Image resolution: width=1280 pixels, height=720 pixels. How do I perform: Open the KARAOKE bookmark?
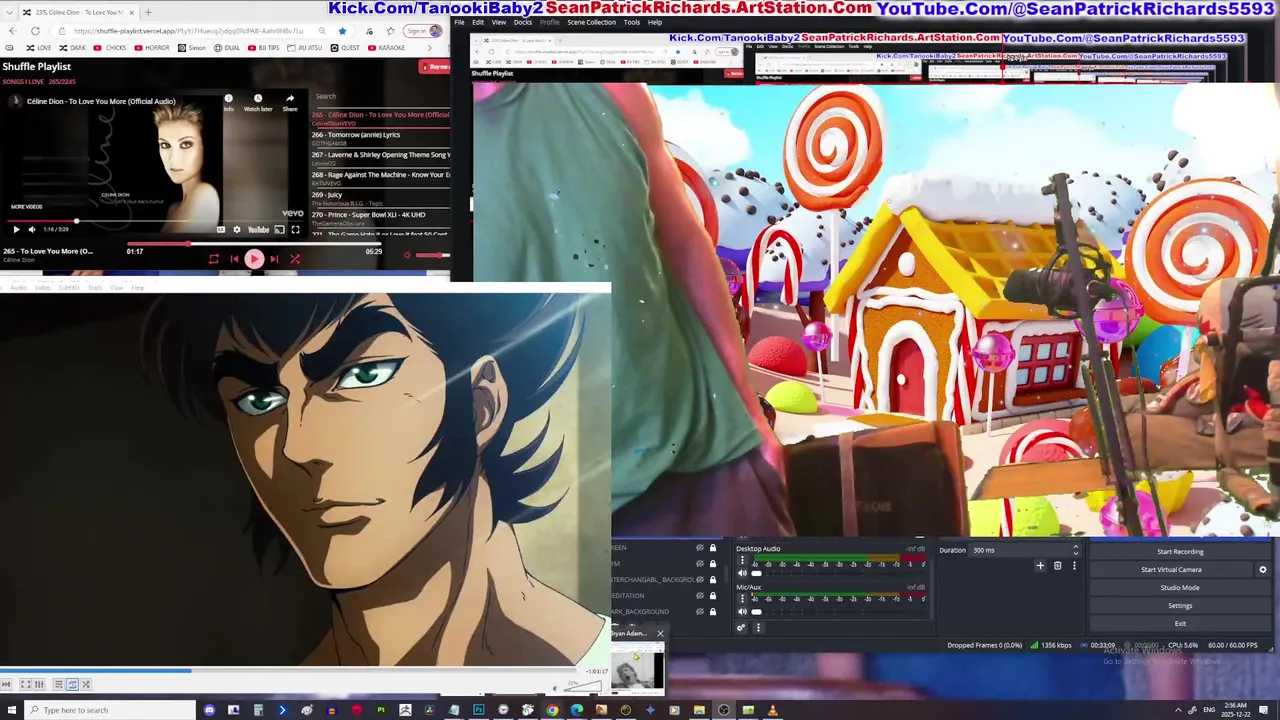386,48
